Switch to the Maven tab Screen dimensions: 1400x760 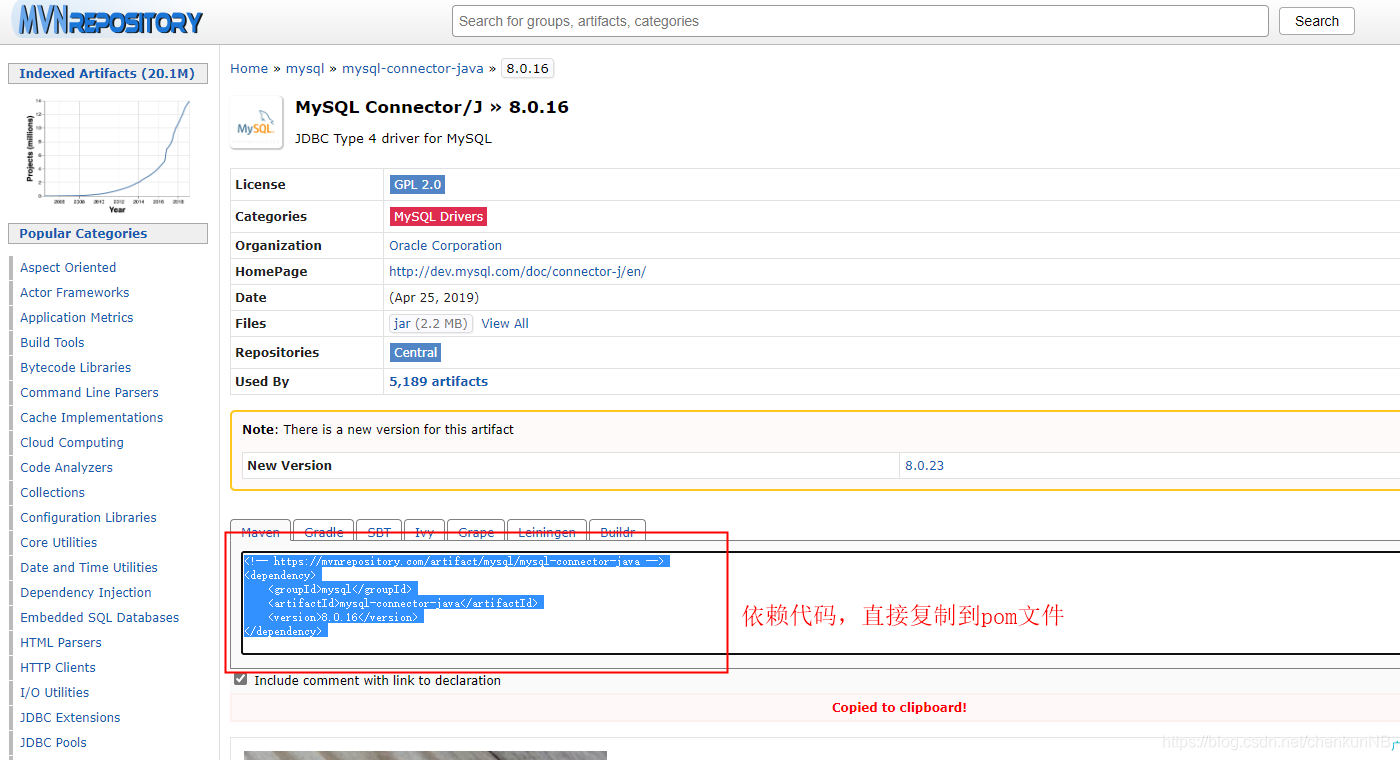click(x=261, y=531)
